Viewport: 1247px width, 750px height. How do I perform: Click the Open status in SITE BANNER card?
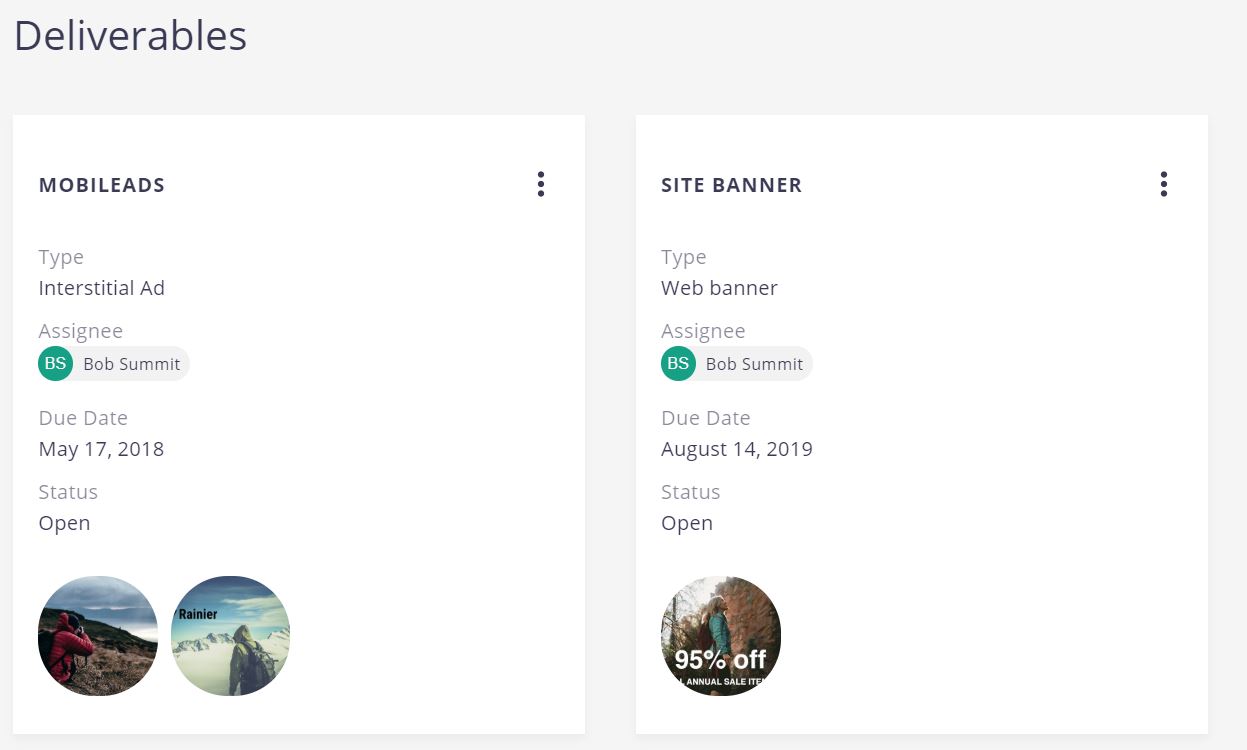click(x=687, y=523)
